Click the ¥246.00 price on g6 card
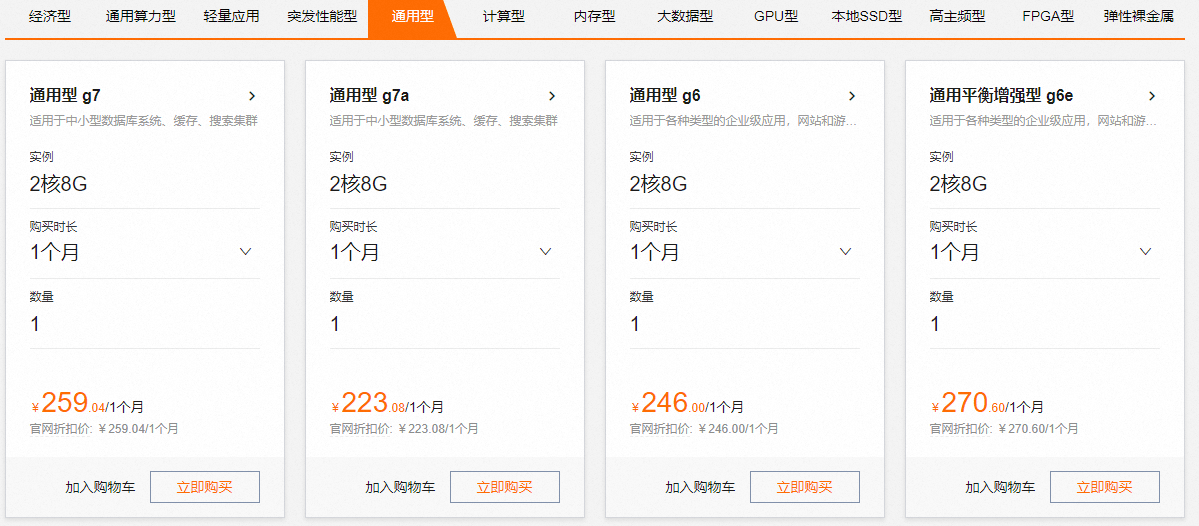The image size is (1199, 526). 668,403
